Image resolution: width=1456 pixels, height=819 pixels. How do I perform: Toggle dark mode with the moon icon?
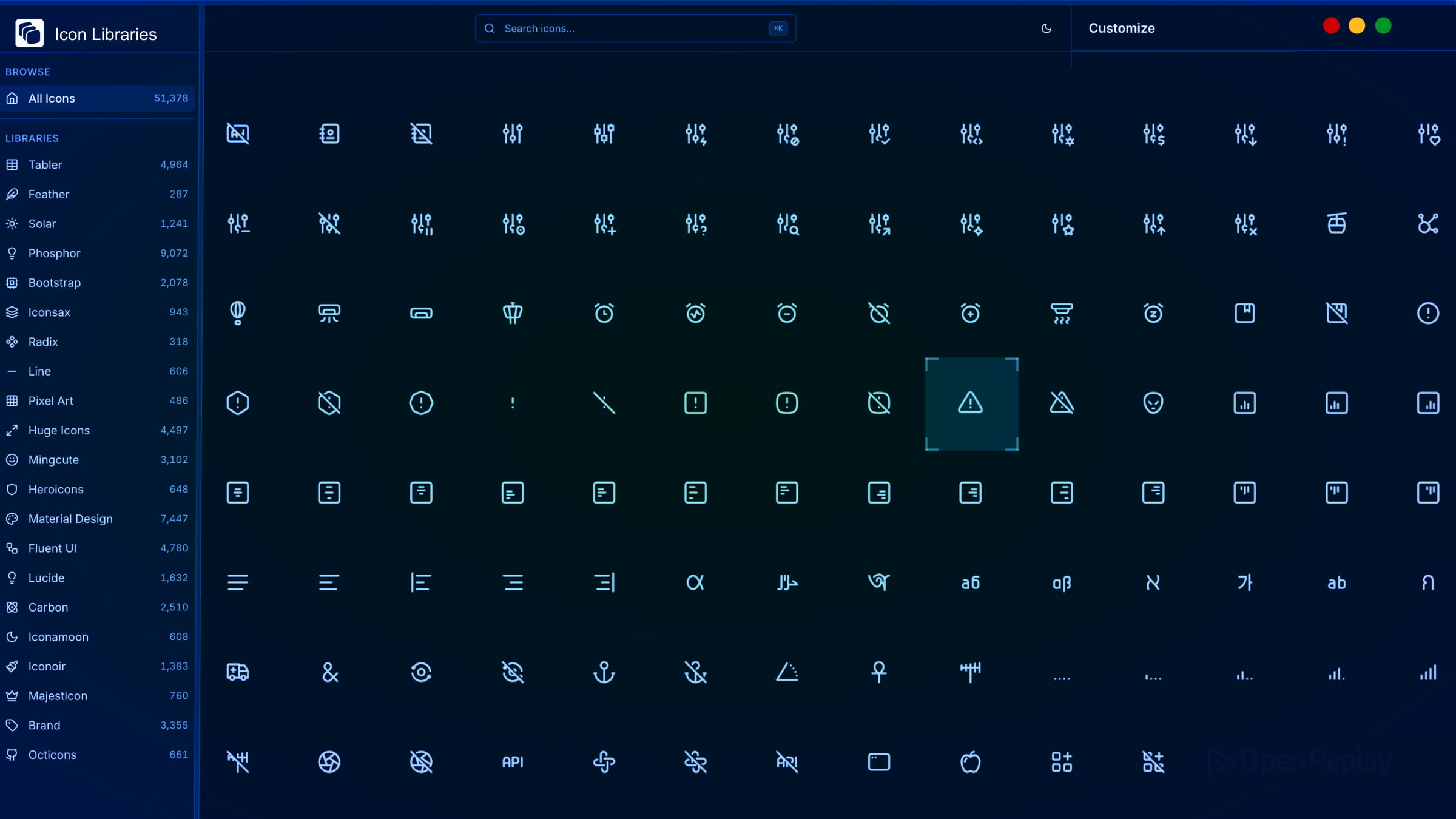[1046, 28]
